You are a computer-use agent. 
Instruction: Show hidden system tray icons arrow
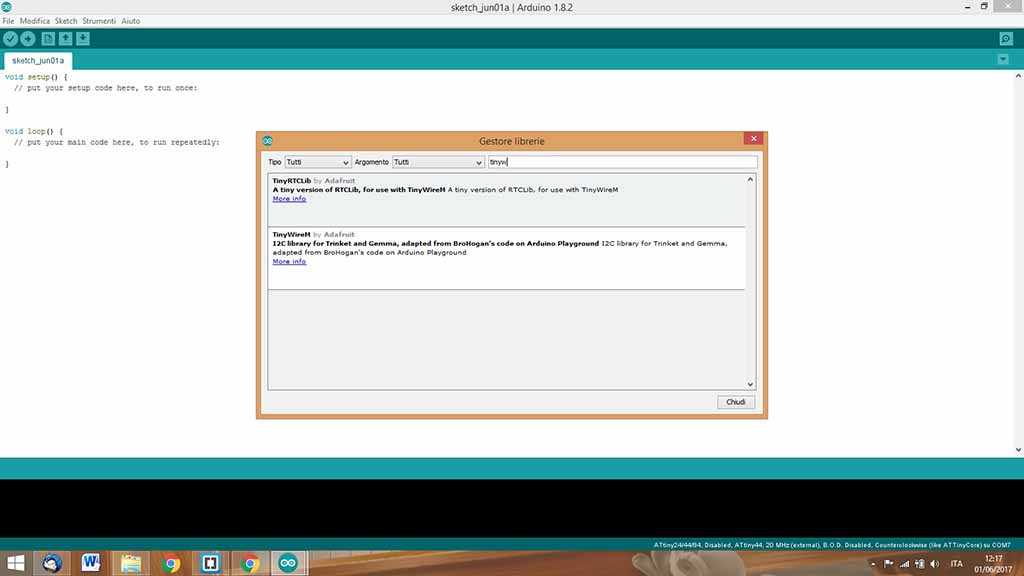point(873,564)
